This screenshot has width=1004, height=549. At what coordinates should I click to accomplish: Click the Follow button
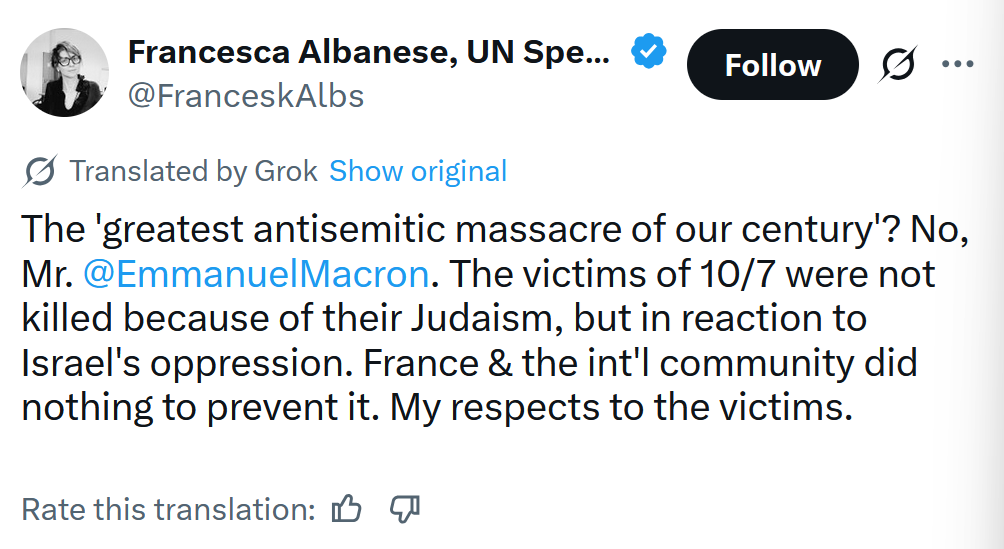[772, 65]
